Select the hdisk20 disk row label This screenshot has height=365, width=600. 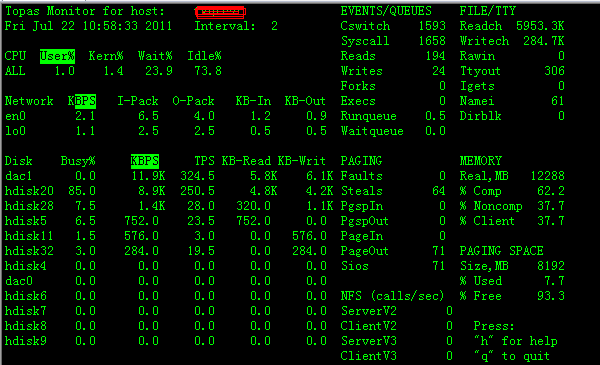[x=29, y=191]
